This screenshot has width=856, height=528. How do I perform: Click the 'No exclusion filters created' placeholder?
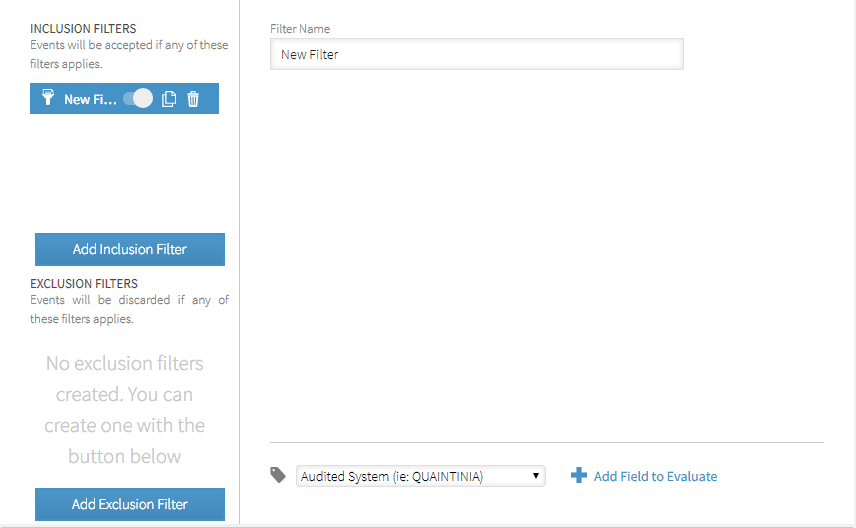(x=125, y=409)
